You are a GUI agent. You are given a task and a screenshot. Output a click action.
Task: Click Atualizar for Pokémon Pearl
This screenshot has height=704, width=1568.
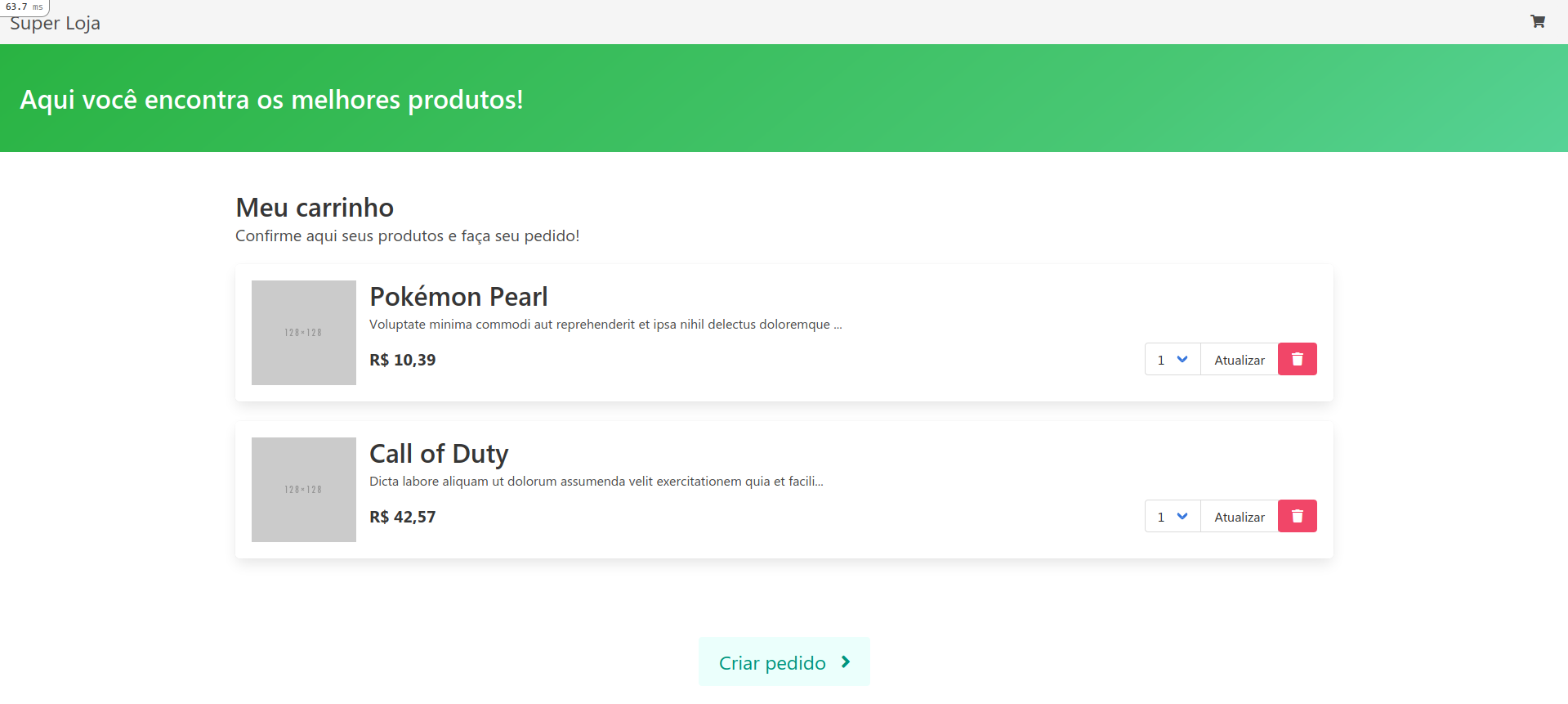click(1239, 359)
